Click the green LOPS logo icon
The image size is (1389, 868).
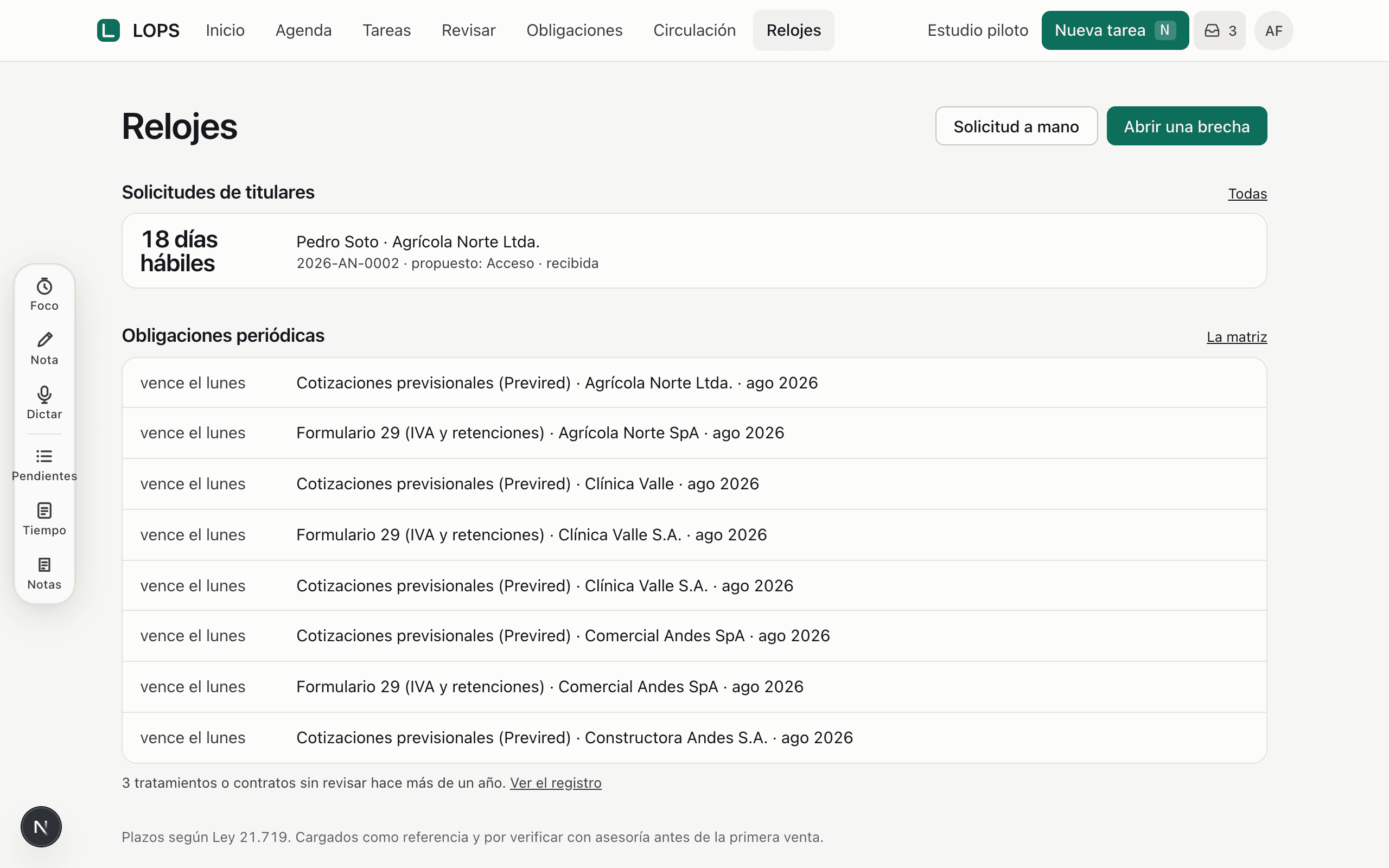[108, 30]
